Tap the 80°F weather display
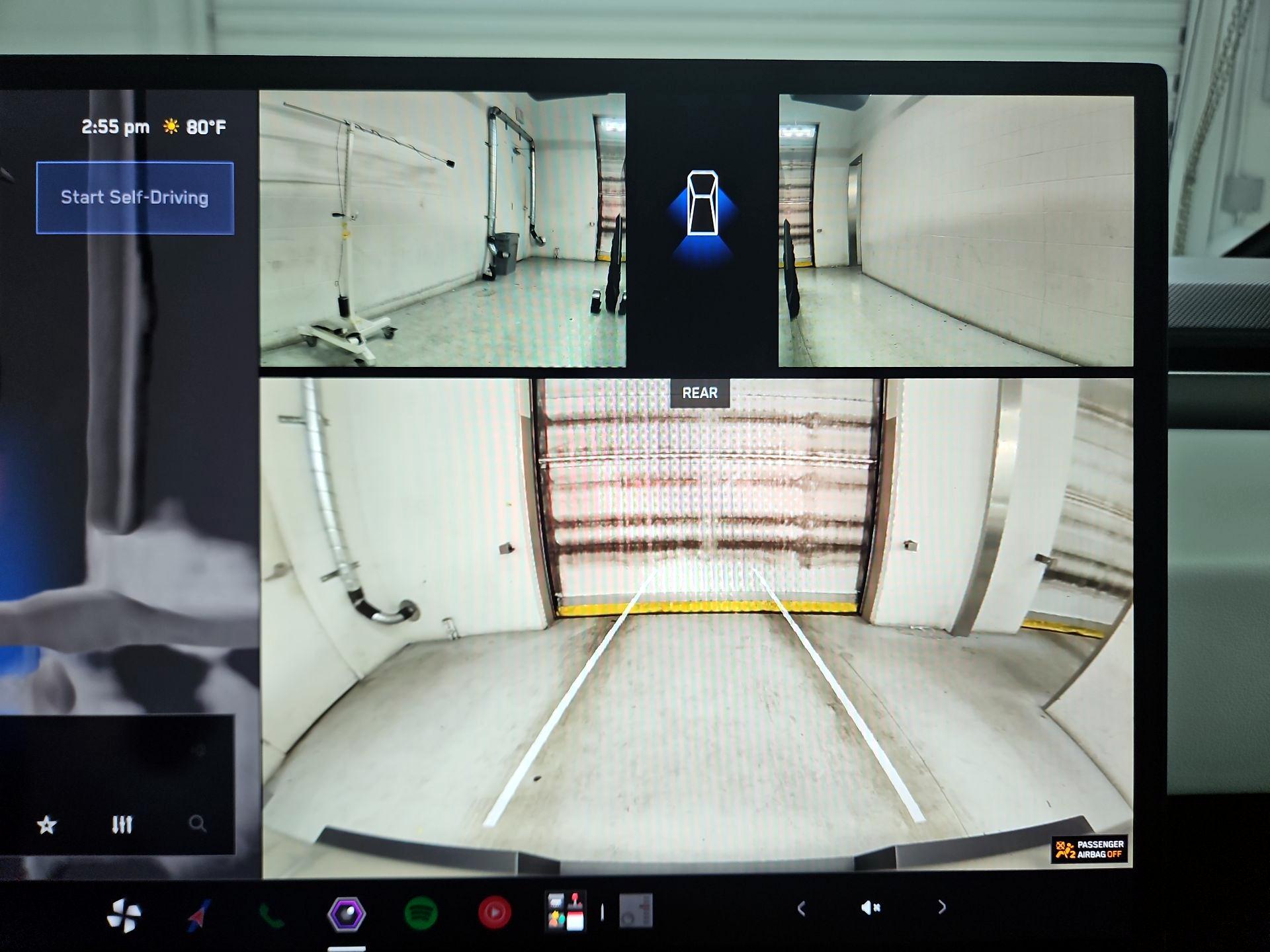This screenshot has width=1270, height=952. click(x=206, y=127)
